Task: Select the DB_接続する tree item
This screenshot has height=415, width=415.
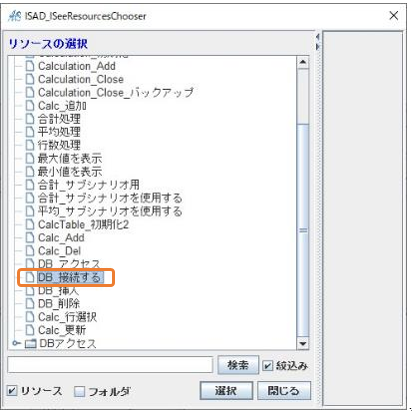Action: pyautogui.click(x=69, y=277)
